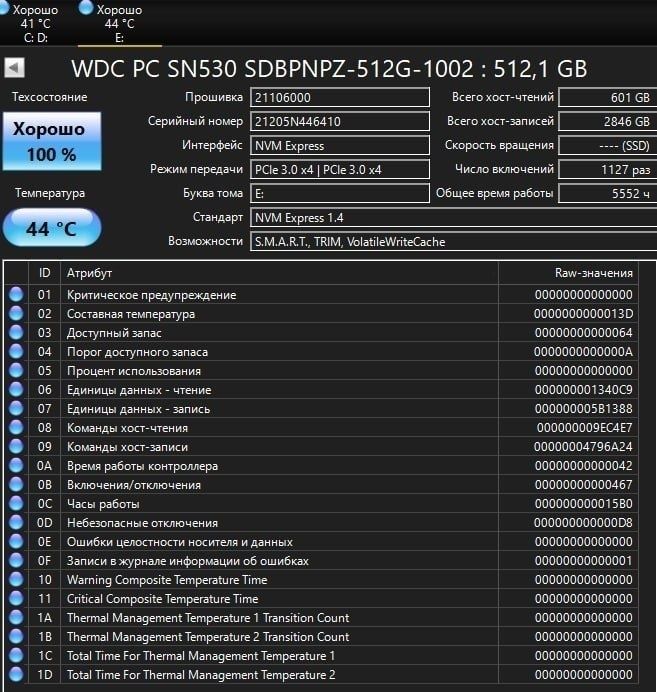This screenshot has width=657, height=692.
Task: Select the Часы работы attribute text
Action: click(103, 504)
